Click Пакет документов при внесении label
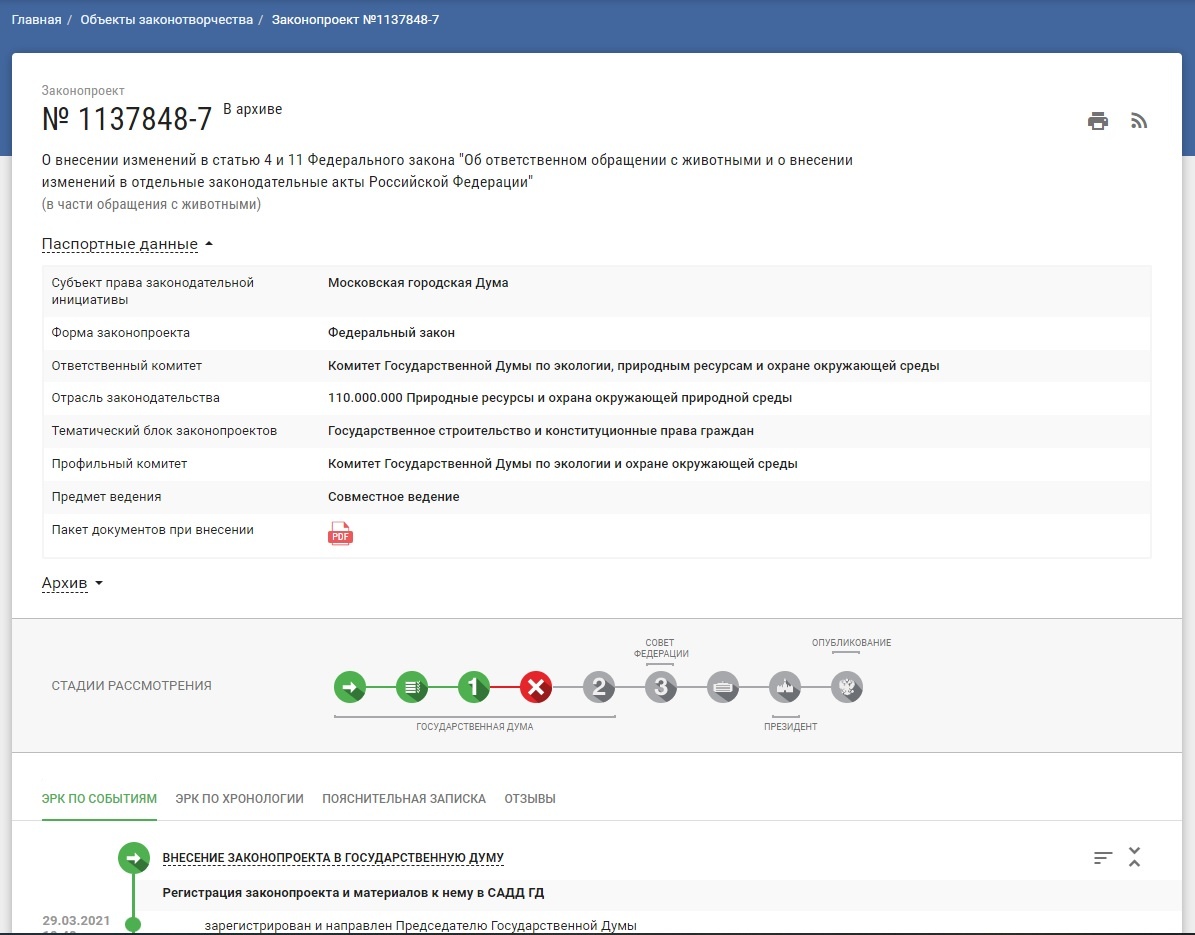This screenshot has height=935, width=1195. (152, 530)
